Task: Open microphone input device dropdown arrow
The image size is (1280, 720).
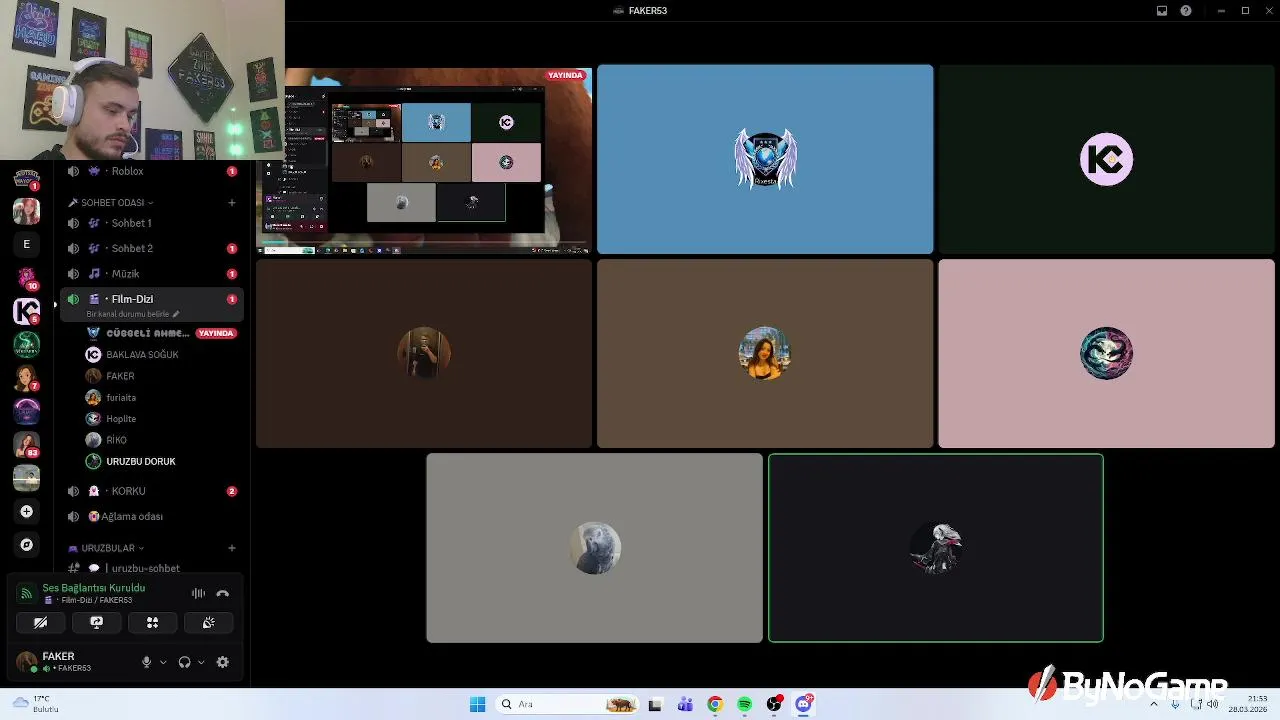Action: pos(163,662)
